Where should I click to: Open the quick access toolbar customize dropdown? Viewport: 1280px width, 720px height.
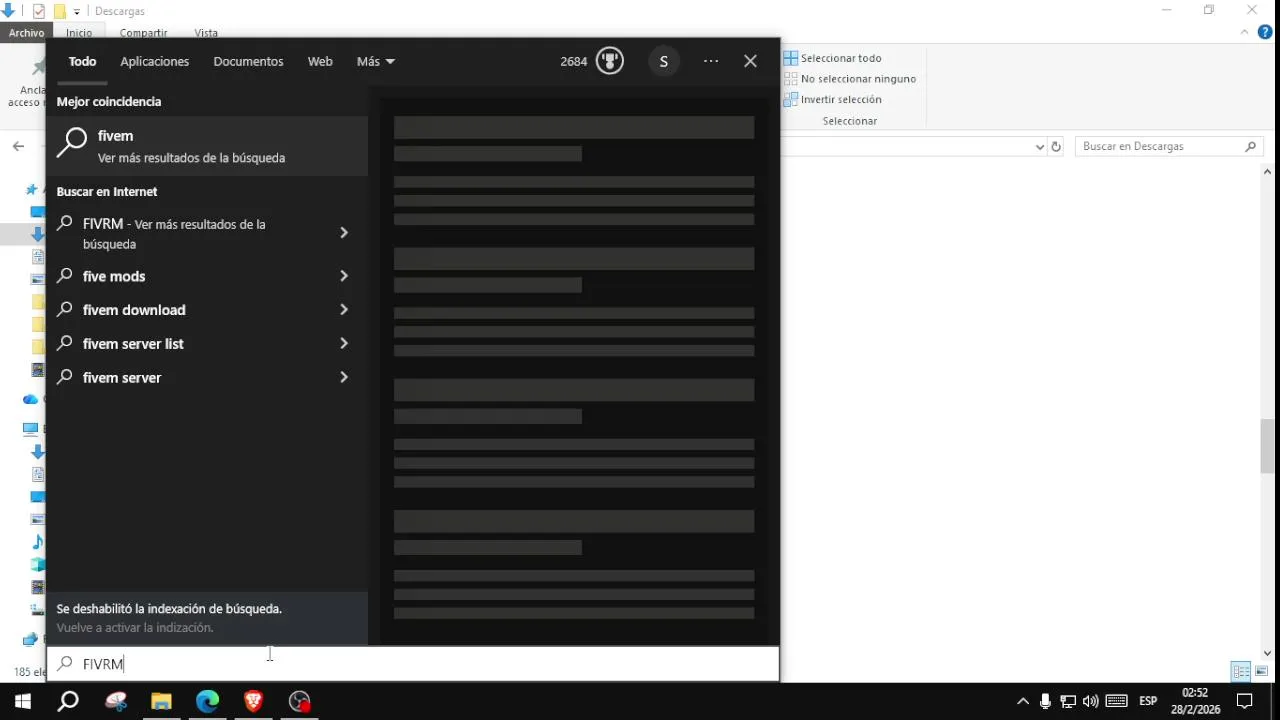click(77, 12)
